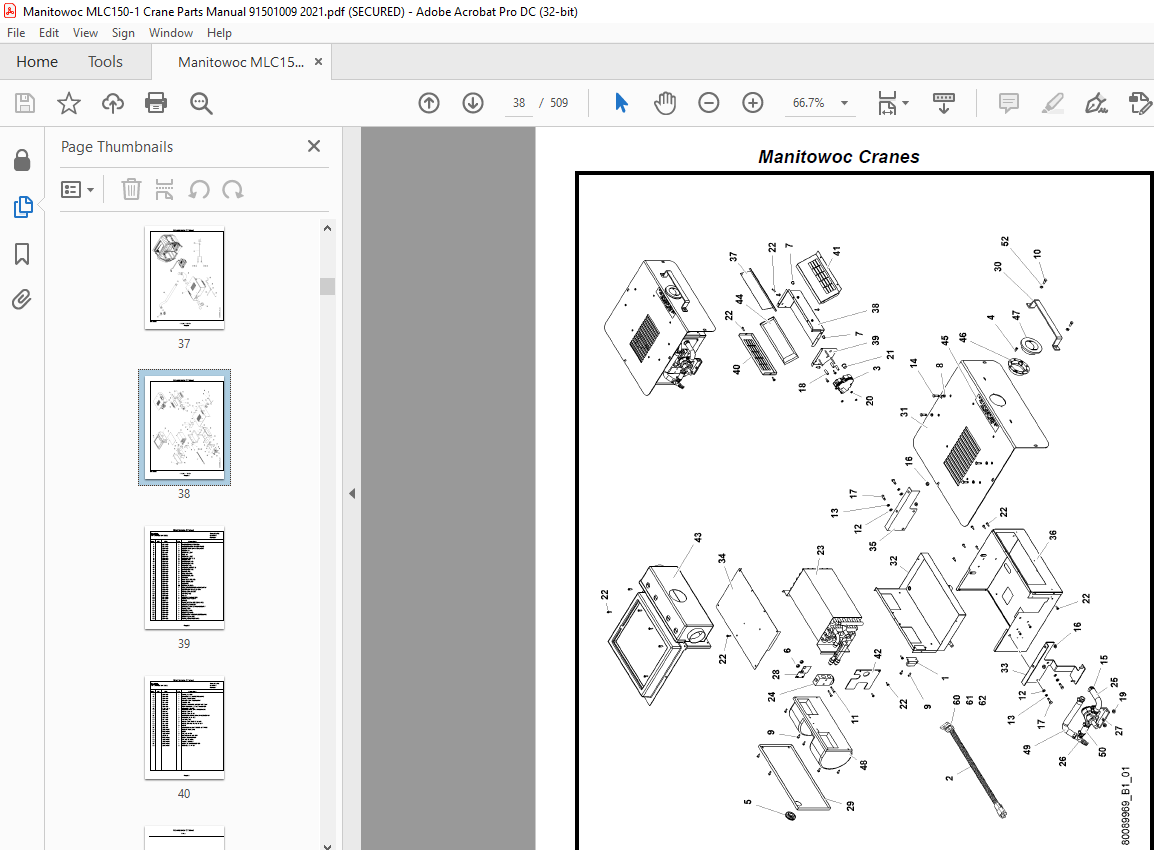Activate the Hand pan tool
This screenshot has height=850, width=1154.
click(665, 103)
